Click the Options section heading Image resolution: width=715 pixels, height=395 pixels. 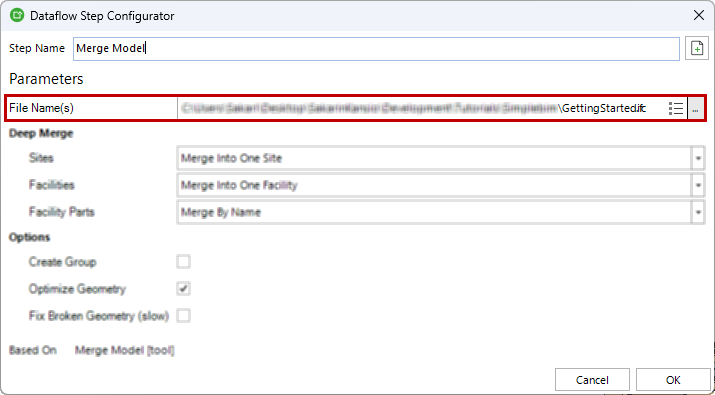(x=30, y=238)
